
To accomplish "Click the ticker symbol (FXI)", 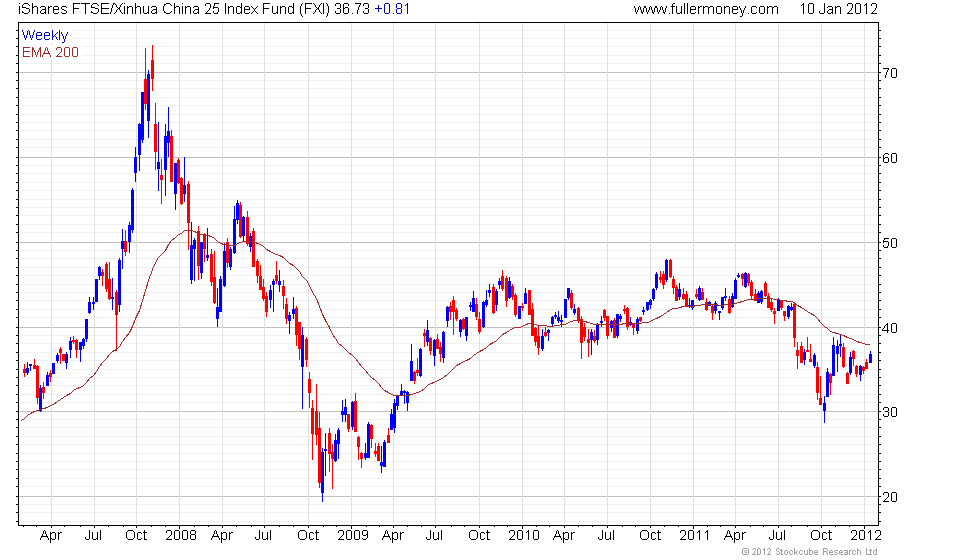I will point(315,9).
